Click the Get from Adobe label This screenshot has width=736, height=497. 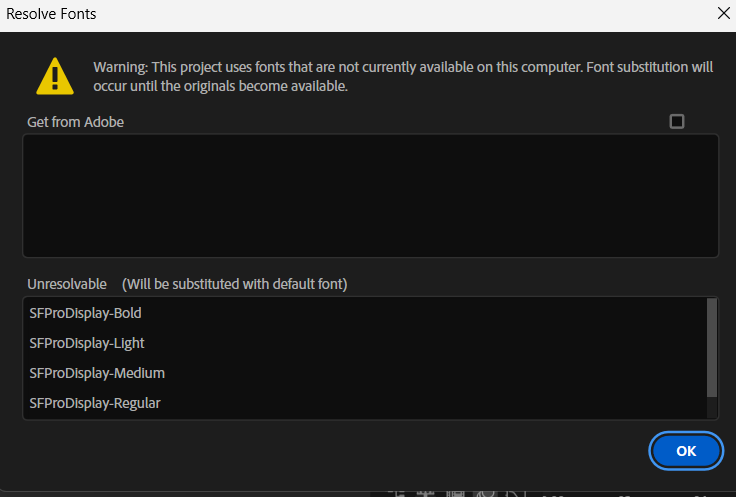tap(76, 122)
